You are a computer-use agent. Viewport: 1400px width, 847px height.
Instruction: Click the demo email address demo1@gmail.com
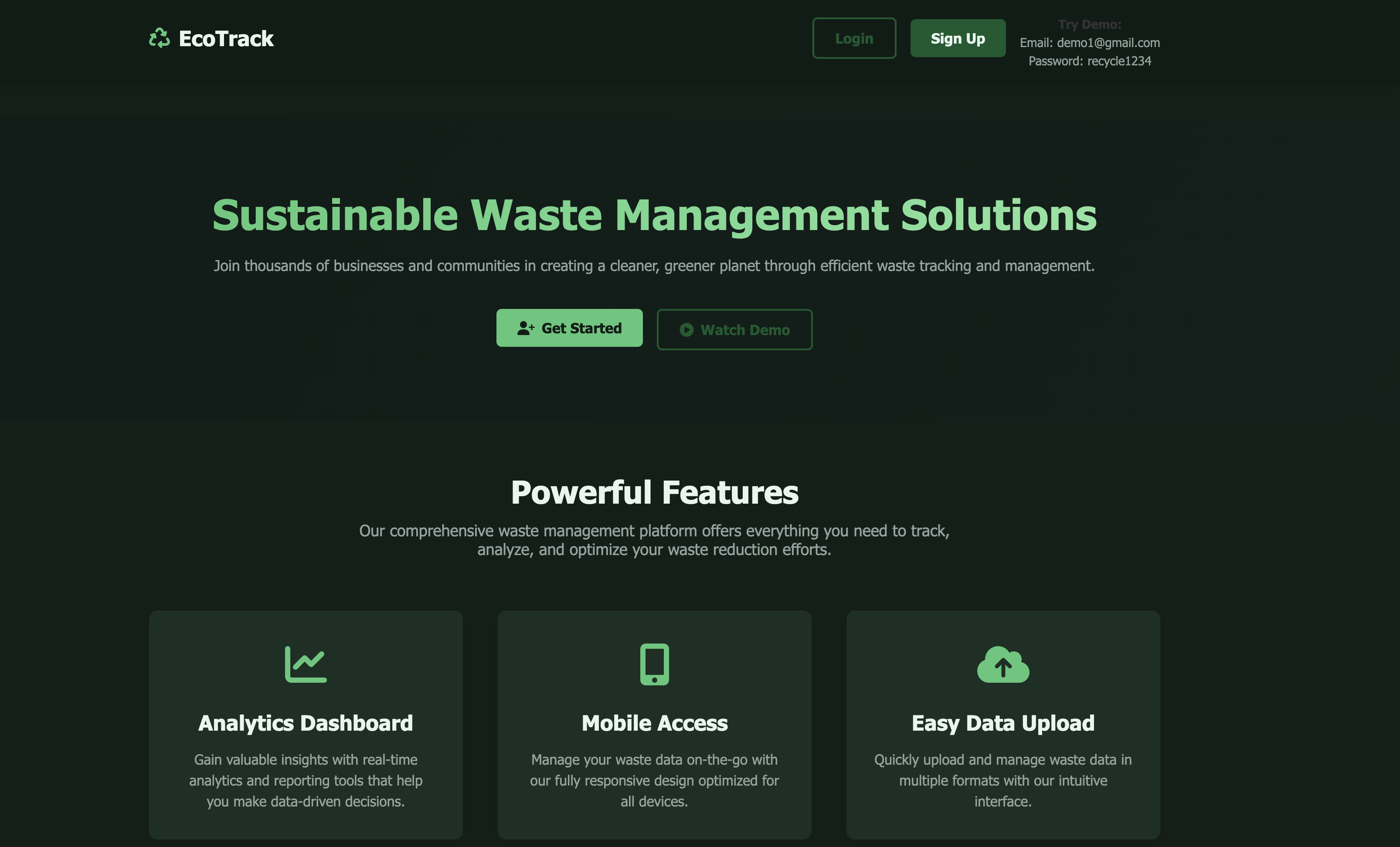point(1108,43)
